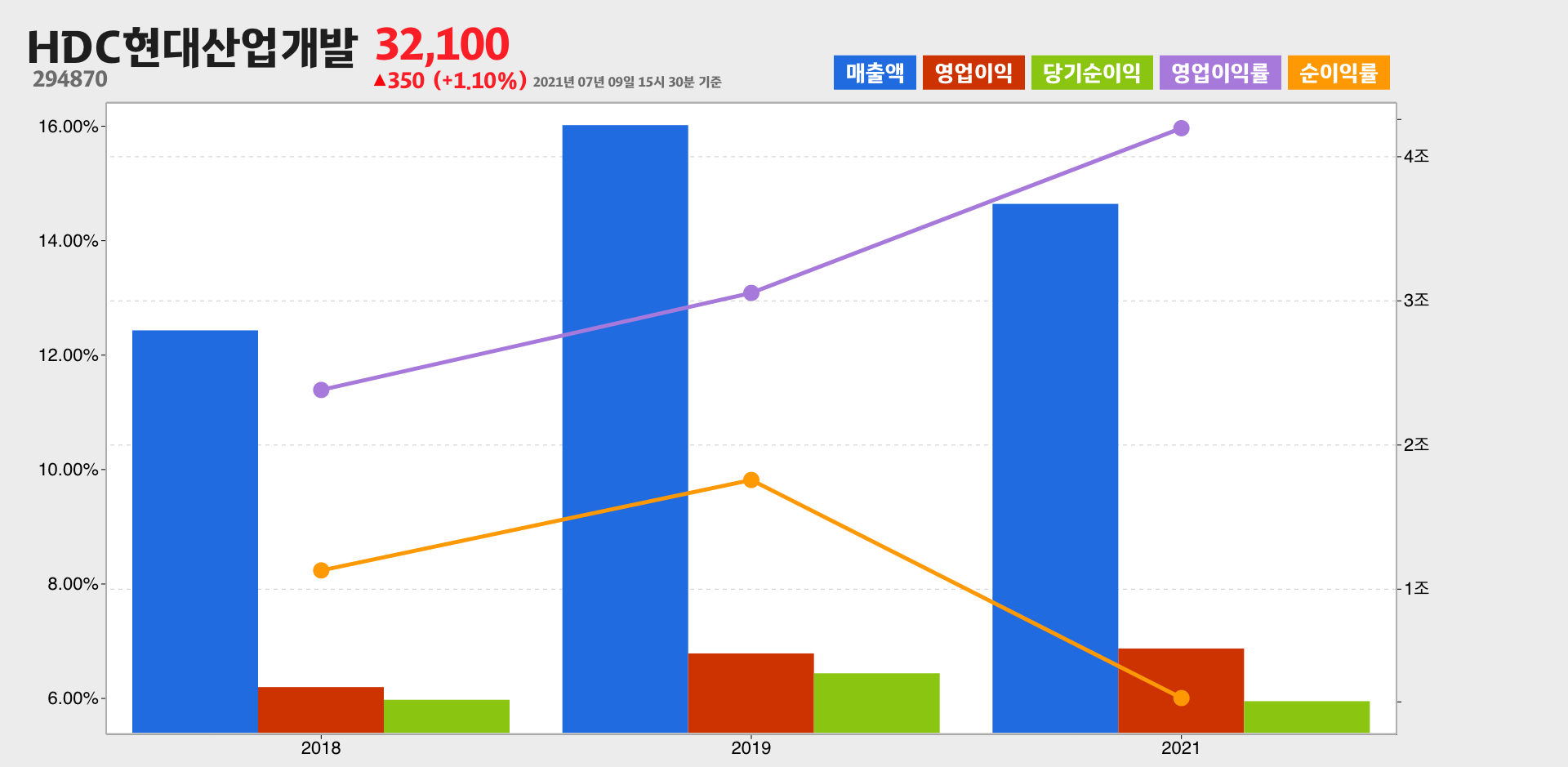The height and width of the screenshot is (767, 1568).
Task: Click the purple 2021 operating margin point
Action: coord(1181,128)
